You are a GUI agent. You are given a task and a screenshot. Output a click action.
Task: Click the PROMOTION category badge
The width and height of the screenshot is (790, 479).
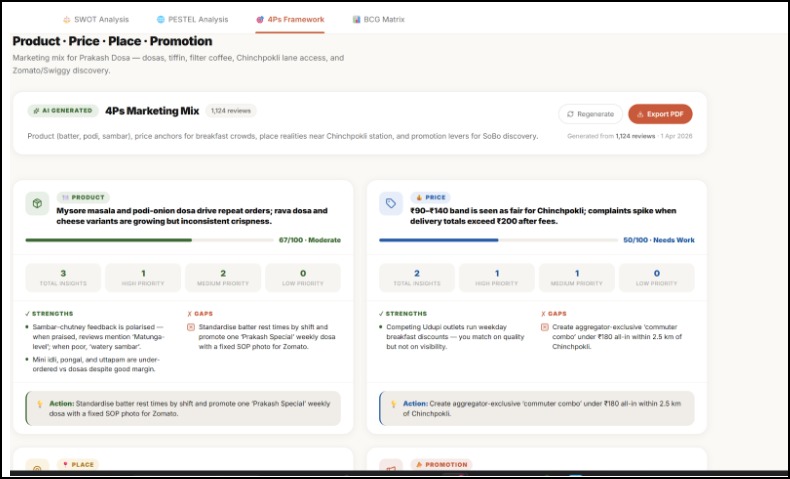[441, 464]
